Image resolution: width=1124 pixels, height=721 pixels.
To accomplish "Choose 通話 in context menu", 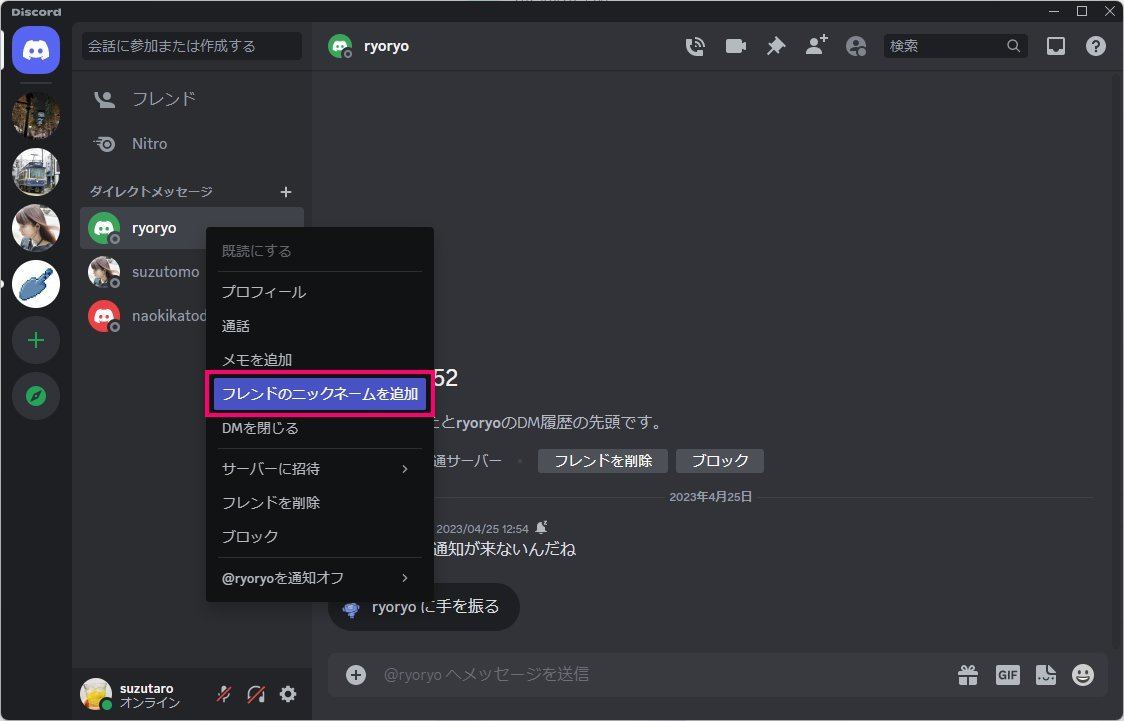I will point(320,326).
